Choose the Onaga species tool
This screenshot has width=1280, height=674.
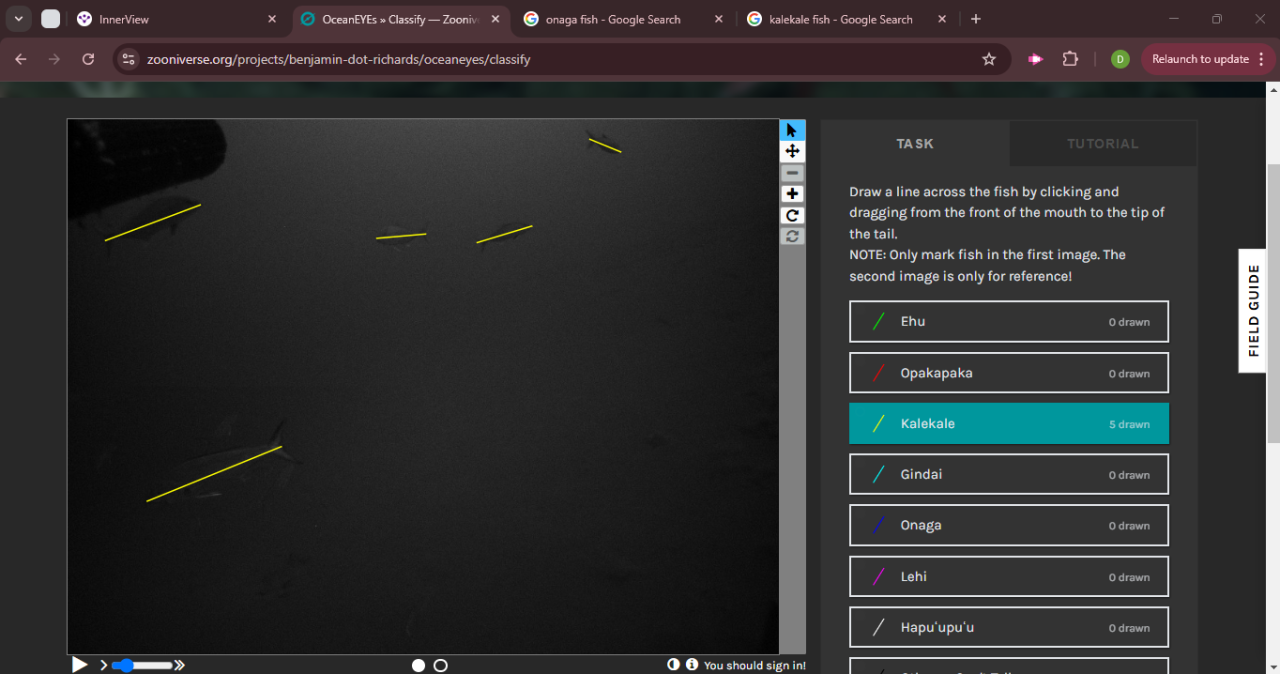pyautogui.click(x=1009, y=525)
